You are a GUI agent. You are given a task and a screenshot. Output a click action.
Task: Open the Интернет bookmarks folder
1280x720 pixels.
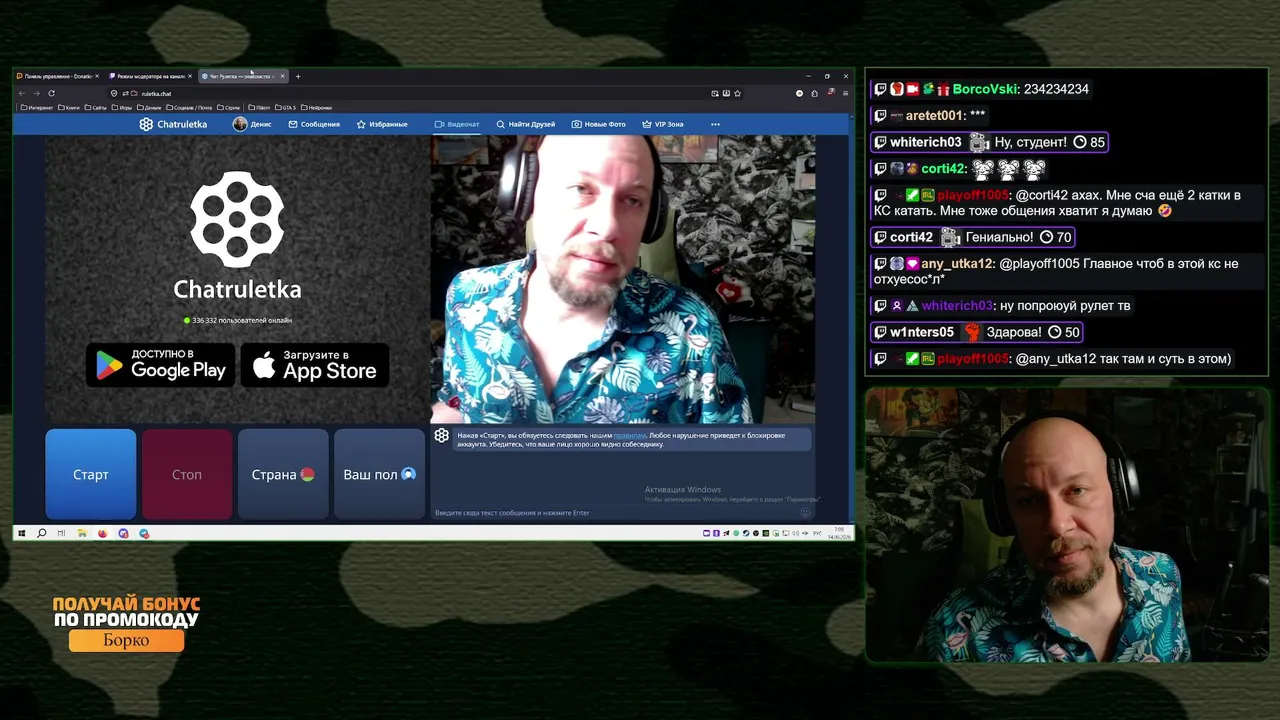tap(37, 107)
